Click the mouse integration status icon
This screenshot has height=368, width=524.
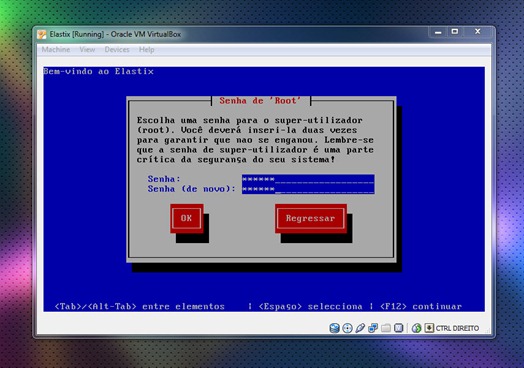point(416,328)
